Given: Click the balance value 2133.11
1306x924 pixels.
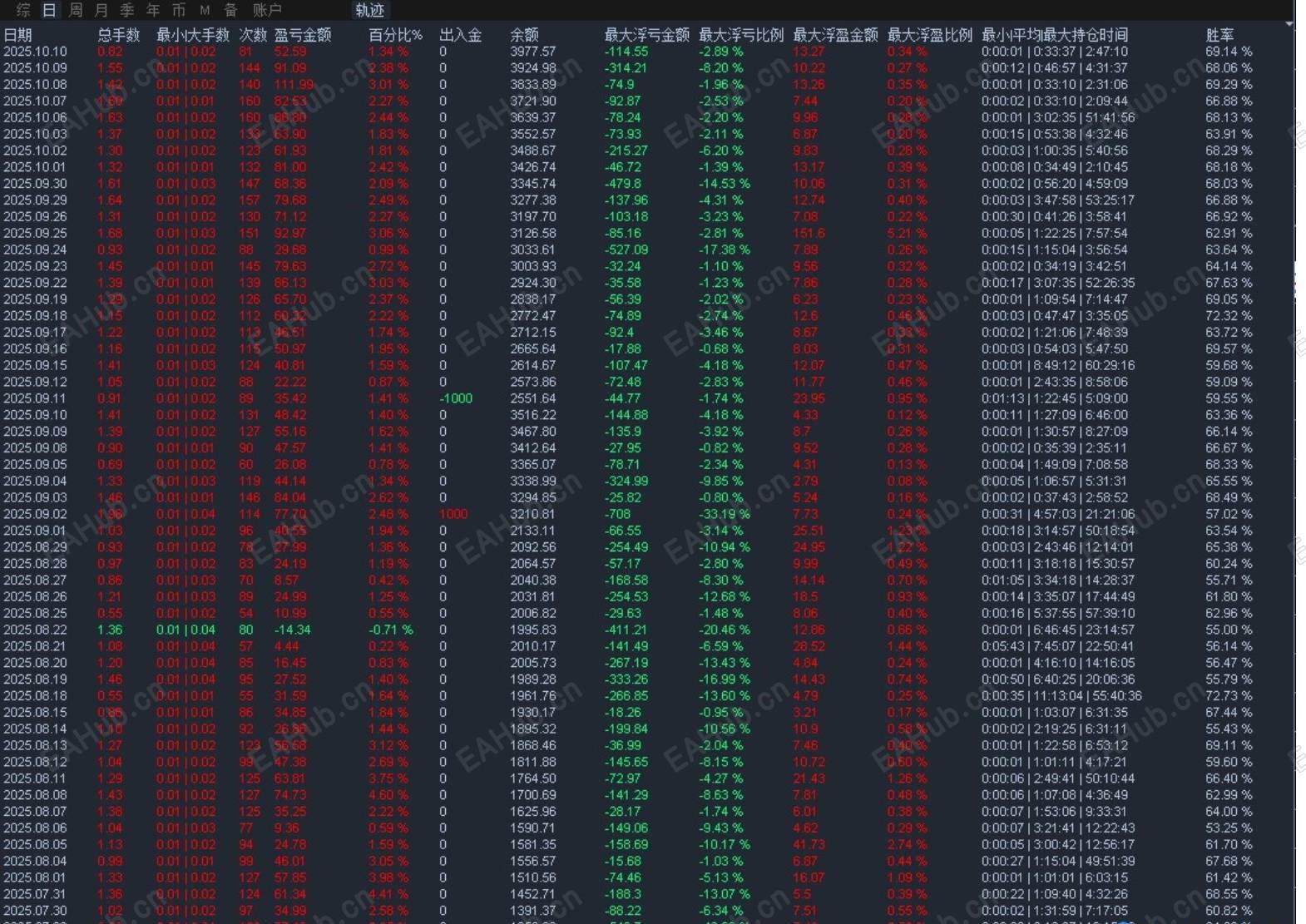Looking at the screenshot, I should (x=533, y=531).
